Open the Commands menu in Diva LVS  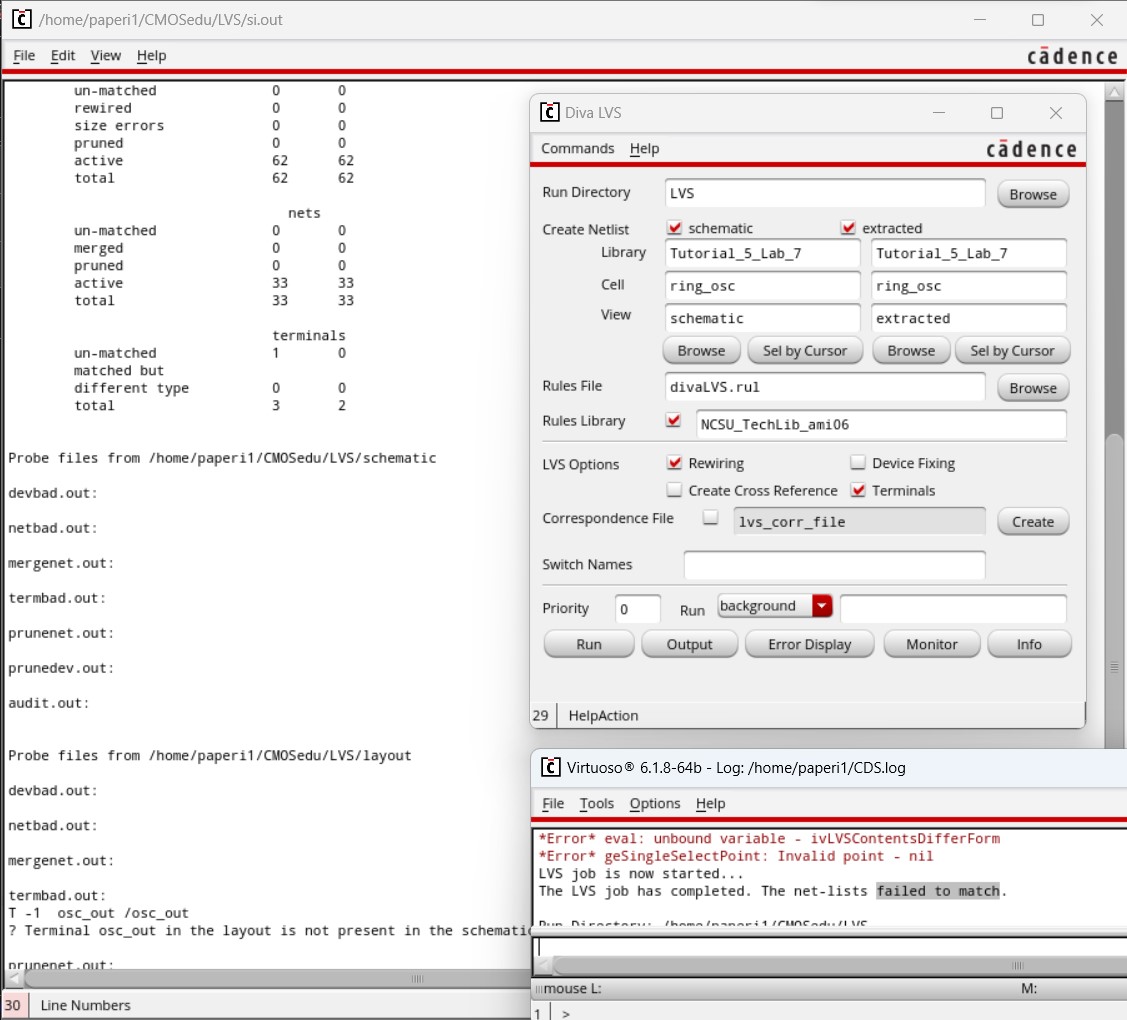coord(577,148)
